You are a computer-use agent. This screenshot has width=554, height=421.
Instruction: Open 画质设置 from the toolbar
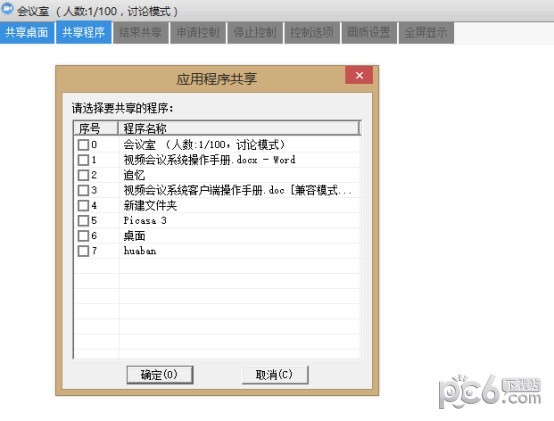(x=369, y=32)
